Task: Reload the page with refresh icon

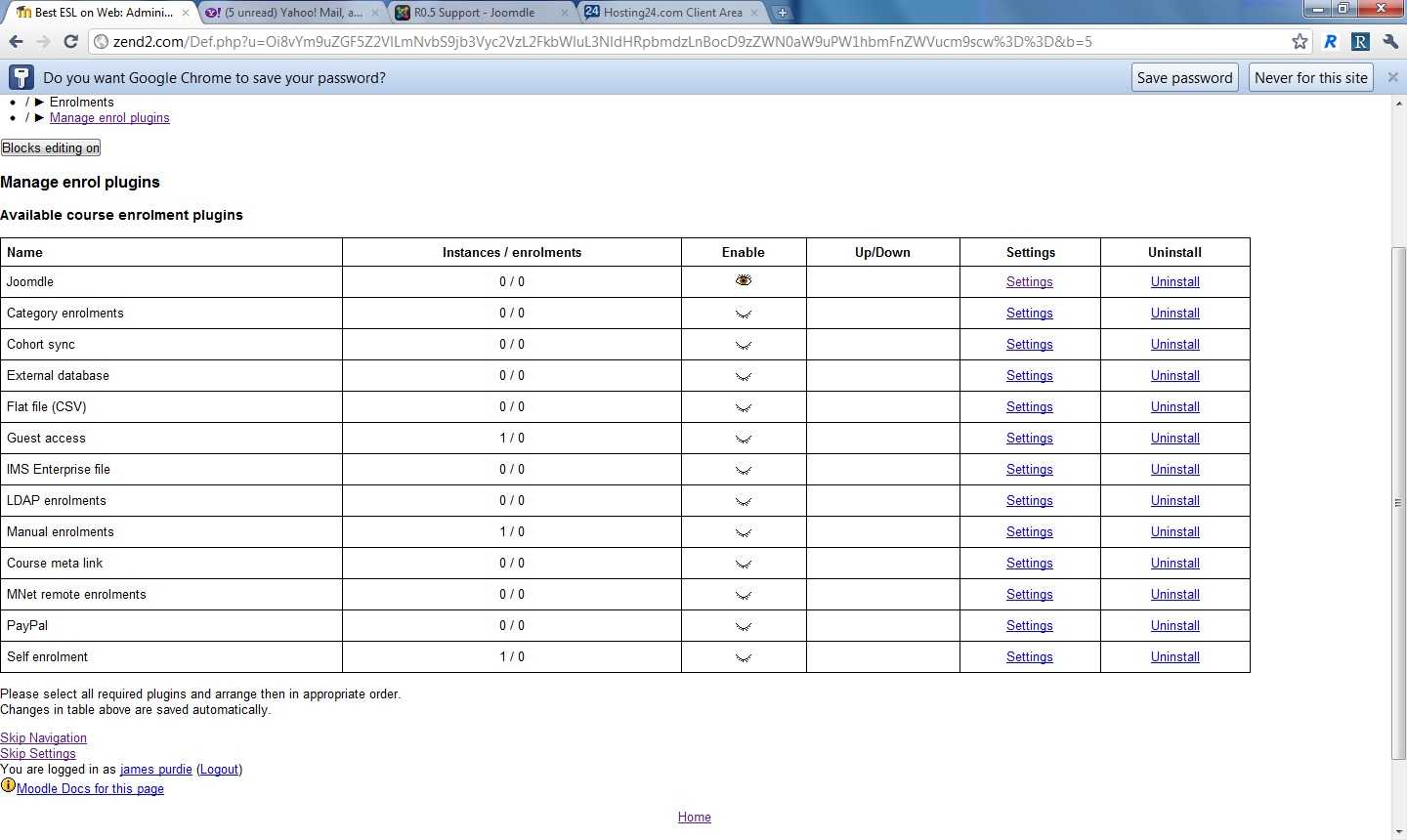Action: (x=70, y=41)
